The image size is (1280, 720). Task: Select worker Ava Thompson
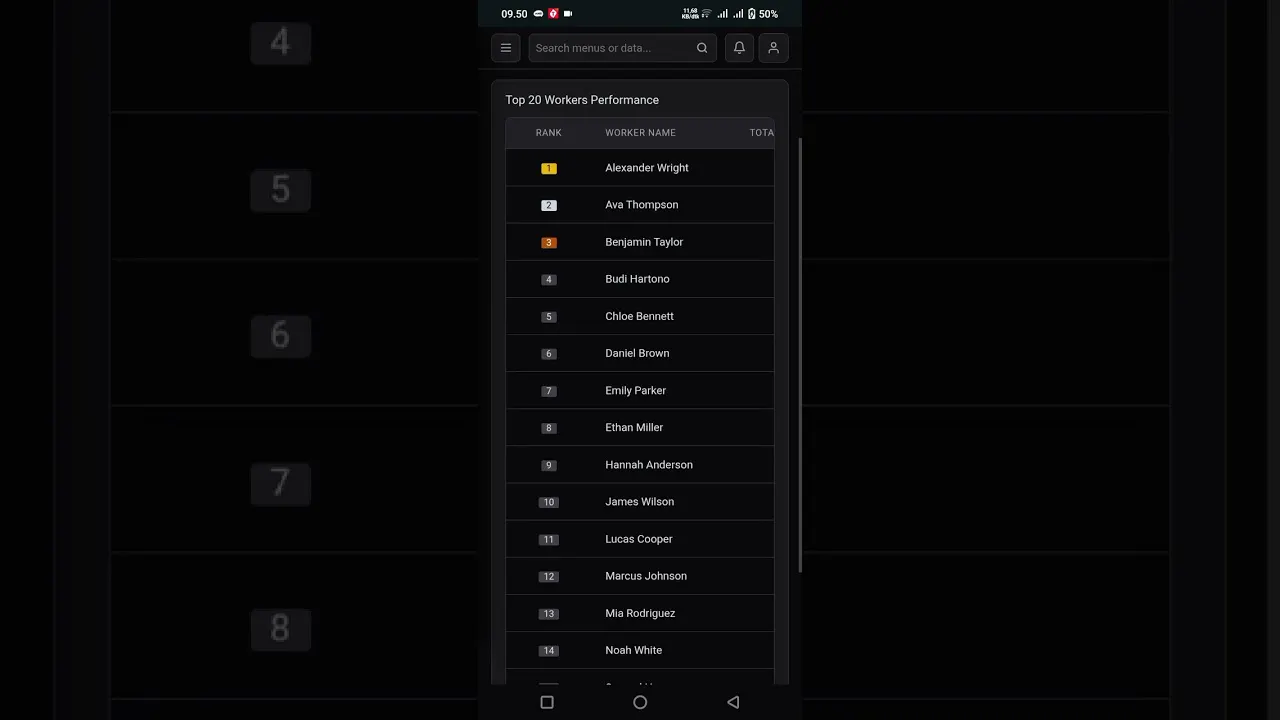tap(642, 205)
